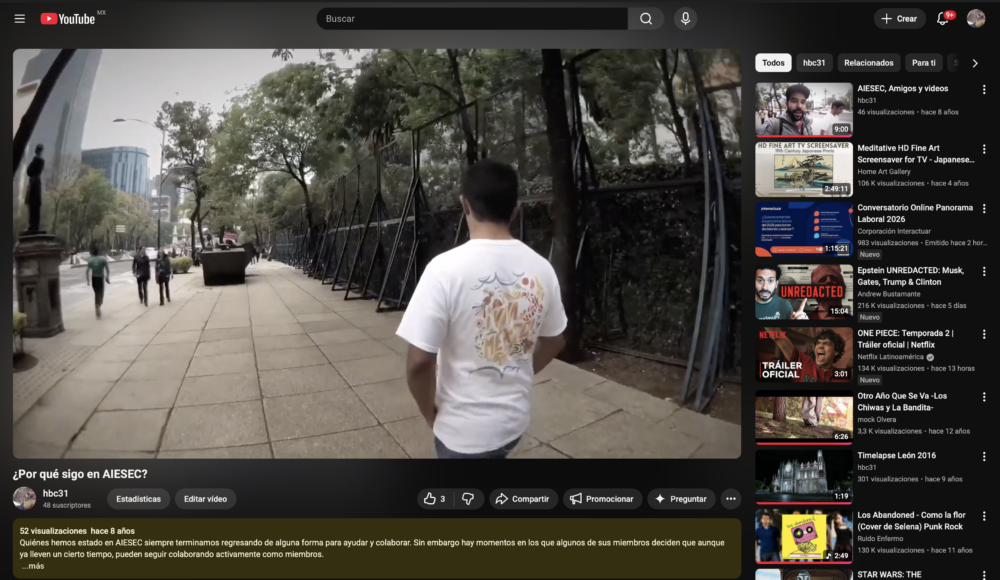Select the 'hbc31' filter chip
This screenshot has height=580, width=1000.
pyautogui.click(x=814, y=63)
